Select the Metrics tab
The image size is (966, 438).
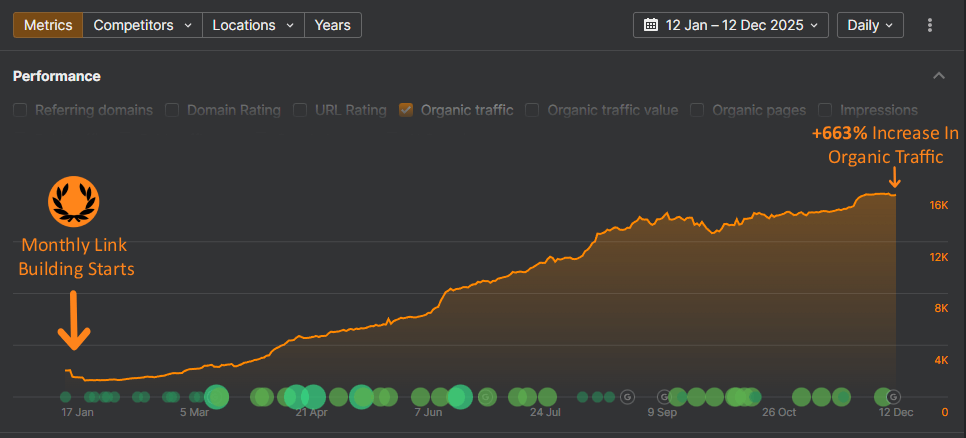point(48,24)
